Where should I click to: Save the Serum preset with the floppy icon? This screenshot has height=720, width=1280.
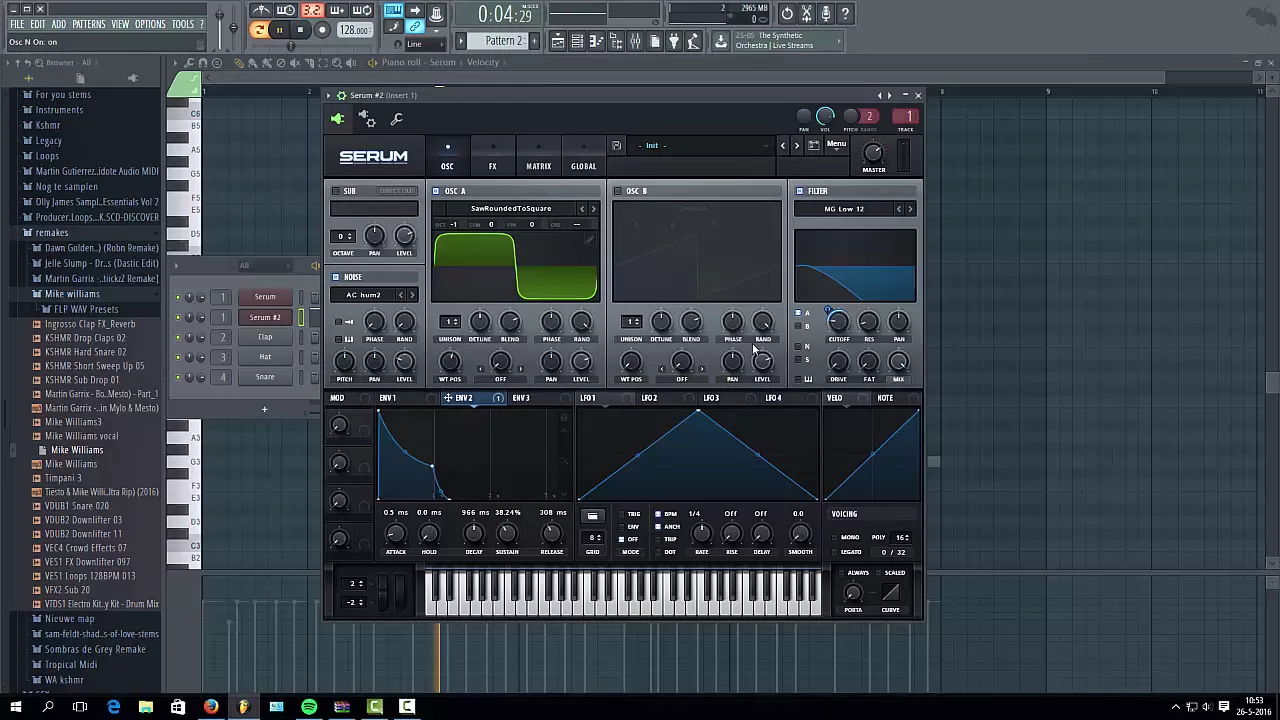click(x=616, y=145)
